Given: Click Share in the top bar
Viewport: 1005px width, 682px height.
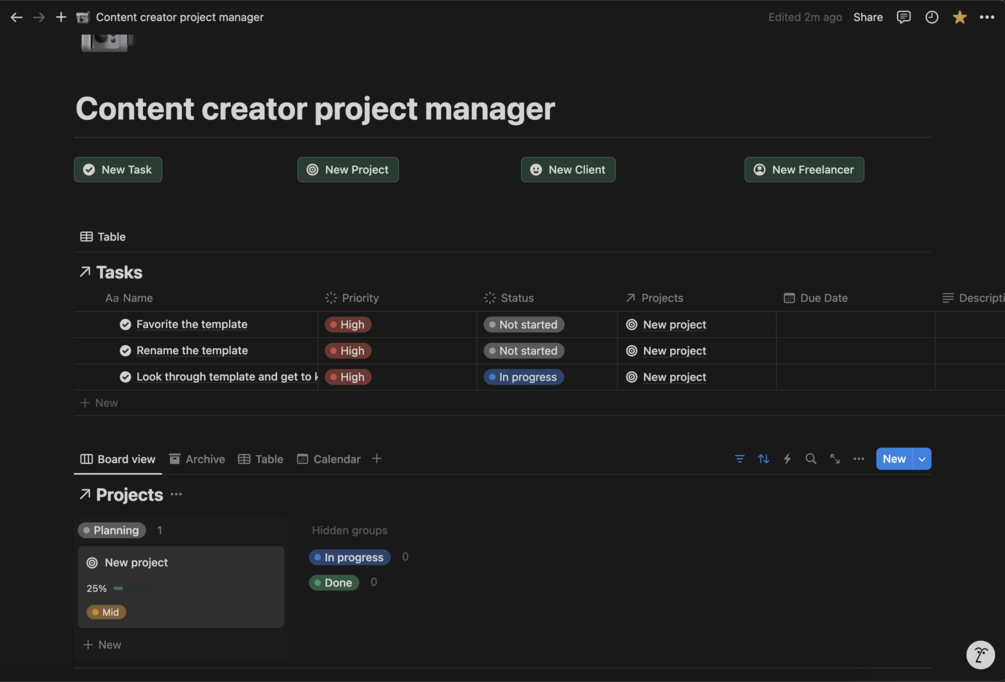Looking at the screenshot, I should tap(867, 17).
